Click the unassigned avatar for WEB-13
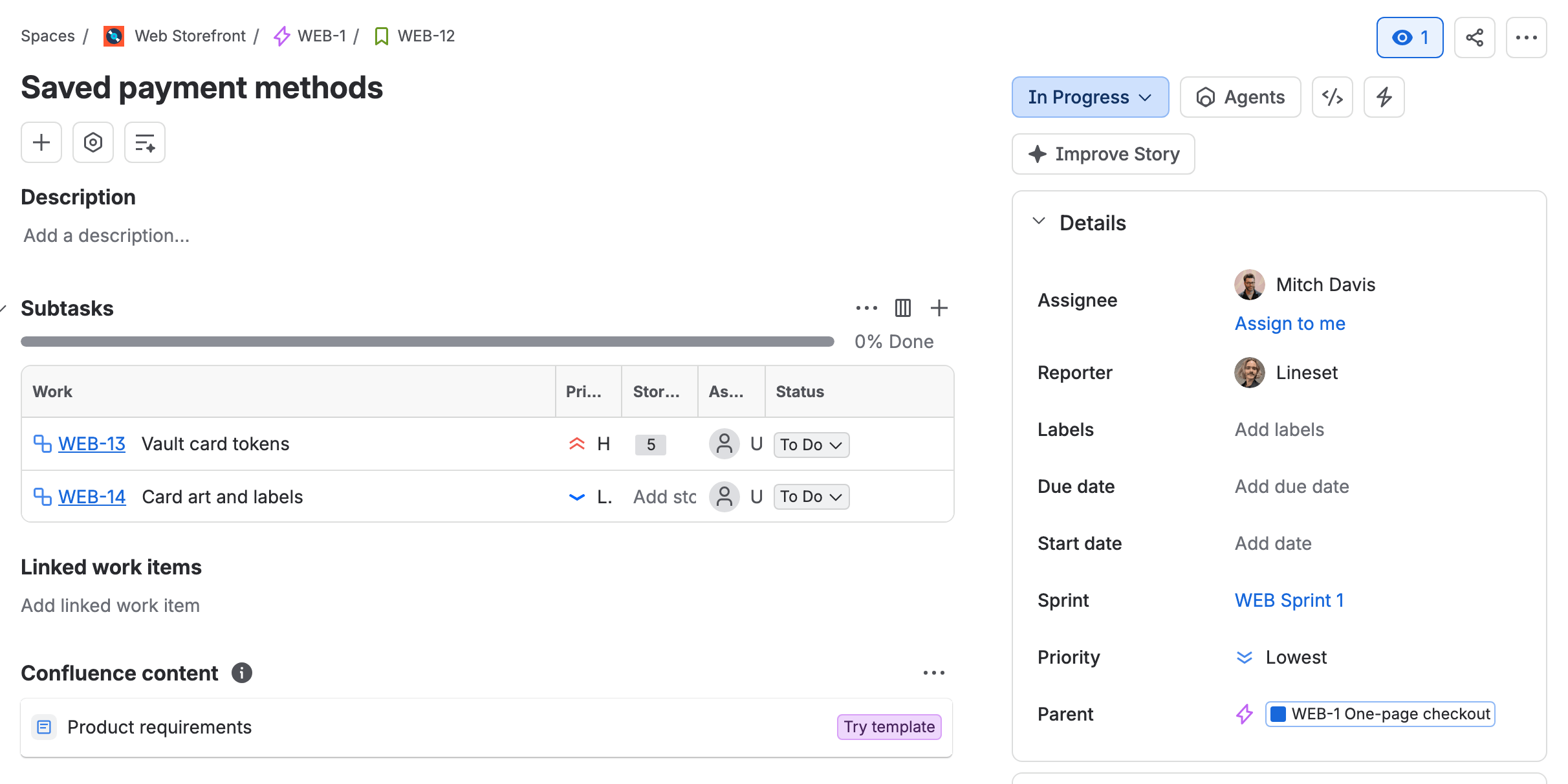Screen dimensions: 1568x784 [x=724, y=444]
